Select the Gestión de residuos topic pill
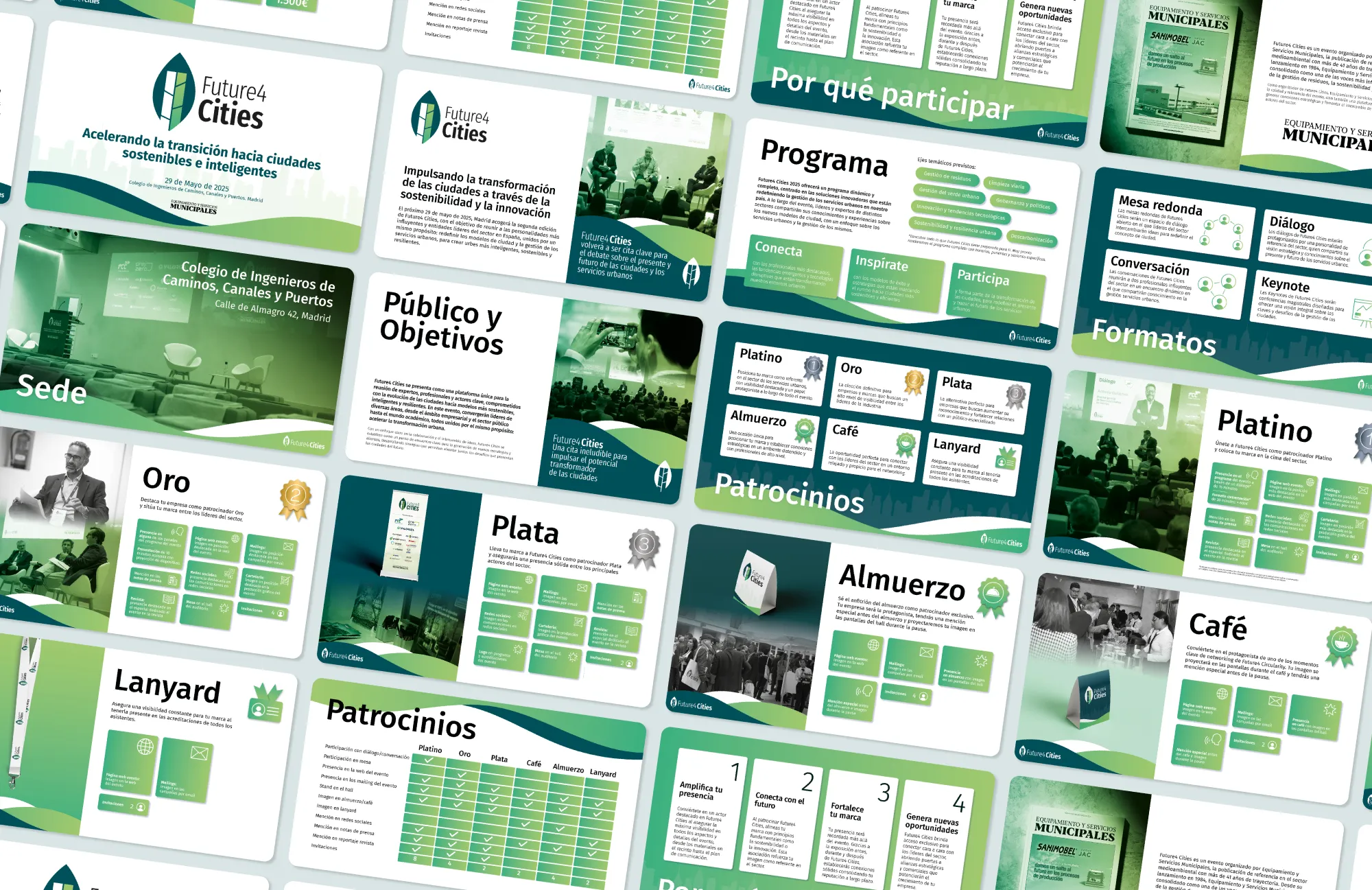Screen dimensions: 1372x890 947,177
